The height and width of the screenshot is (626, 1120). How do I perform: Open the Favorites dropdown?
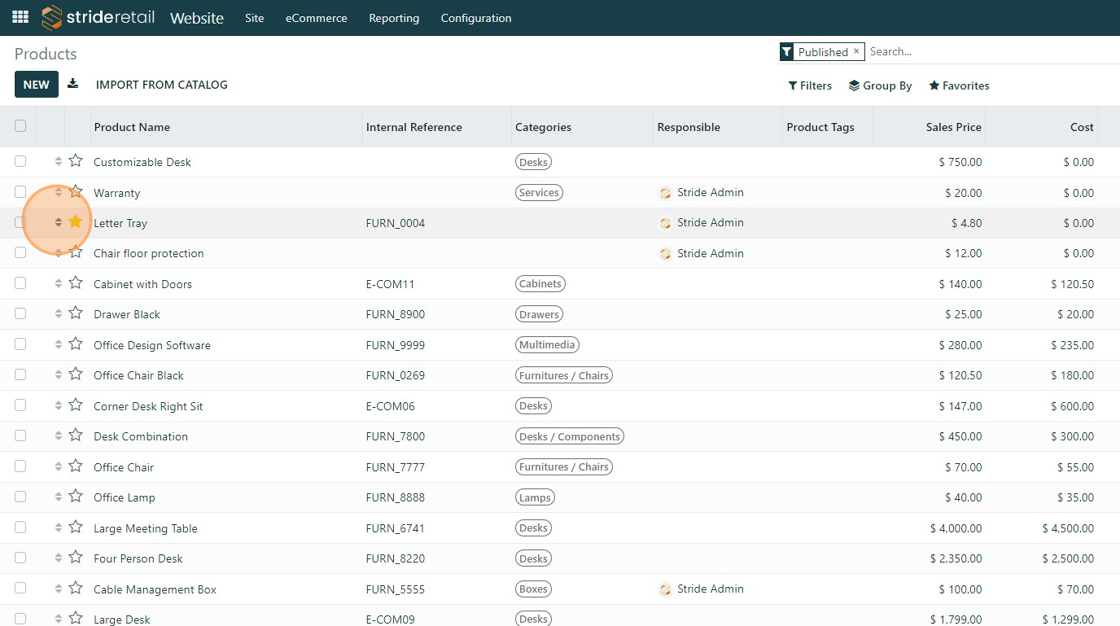[959, 86]
